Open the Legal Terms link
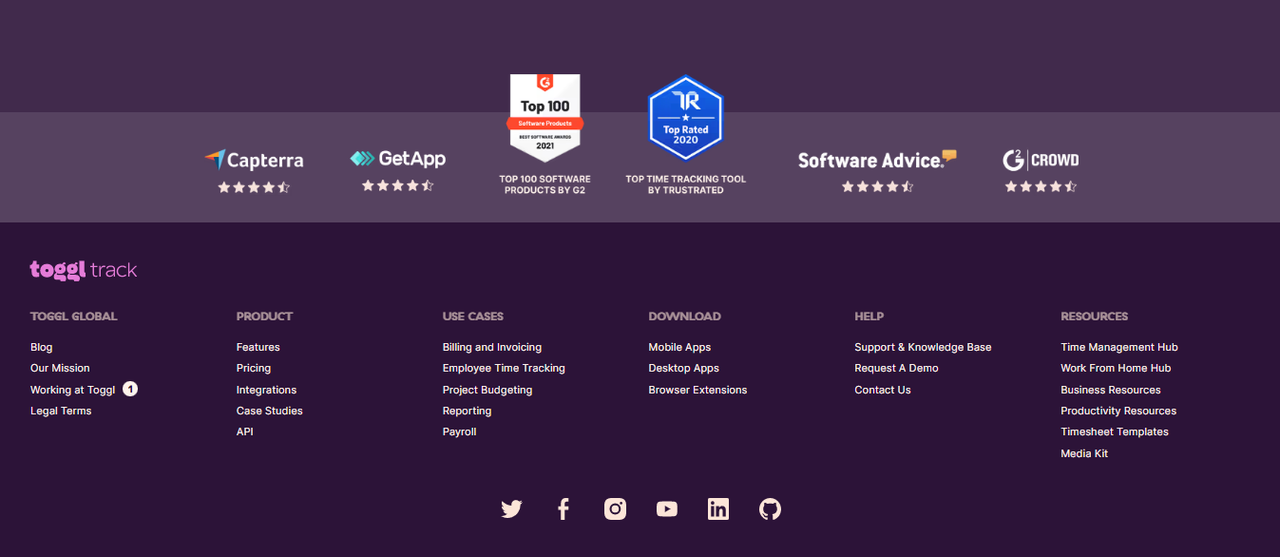 tap(61, 411)
